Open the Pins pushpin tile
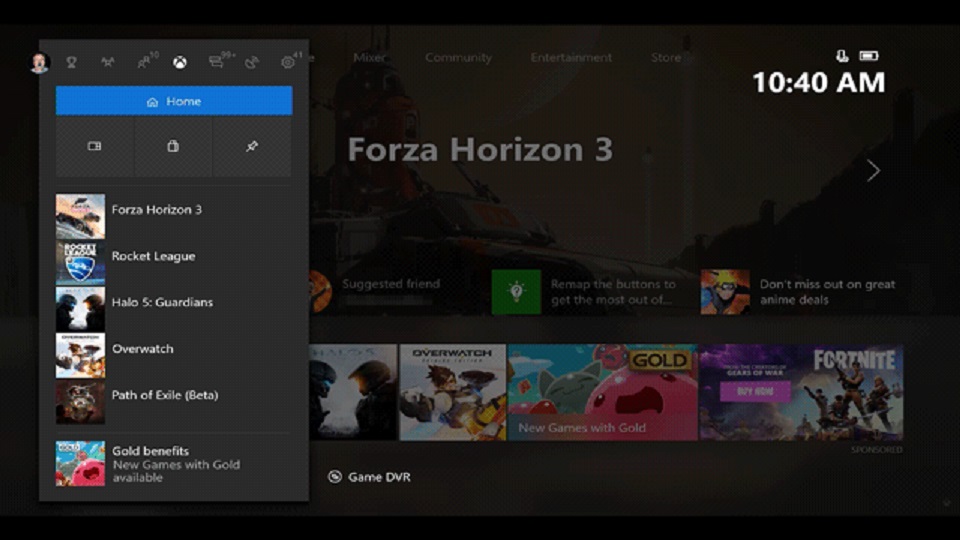Screen dimensions: 960x540 point(252,147)
